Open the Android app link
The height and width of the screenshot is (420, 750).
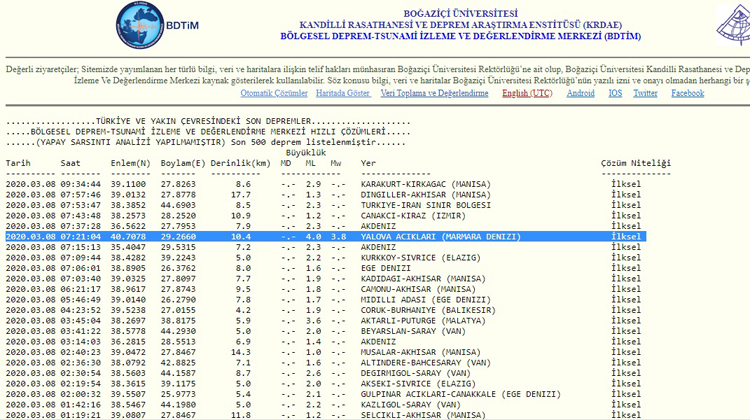pyautogui.click(x=580, y=93)
